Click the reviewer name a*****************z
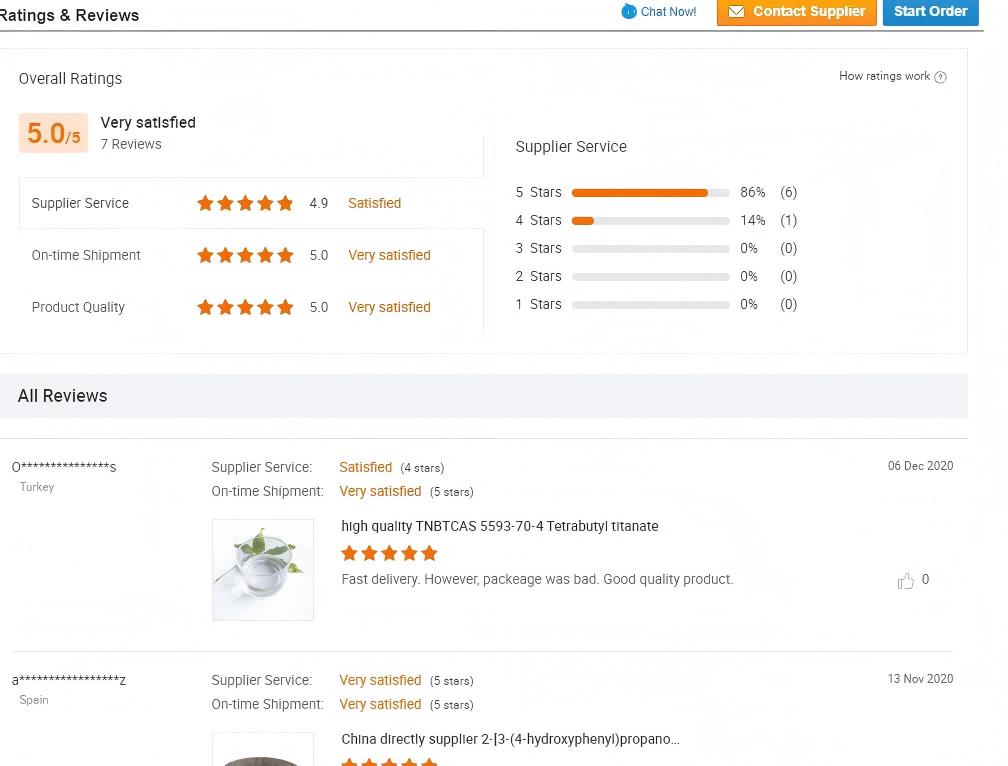Screen dimensions: 1008x766 coord(69,679)
